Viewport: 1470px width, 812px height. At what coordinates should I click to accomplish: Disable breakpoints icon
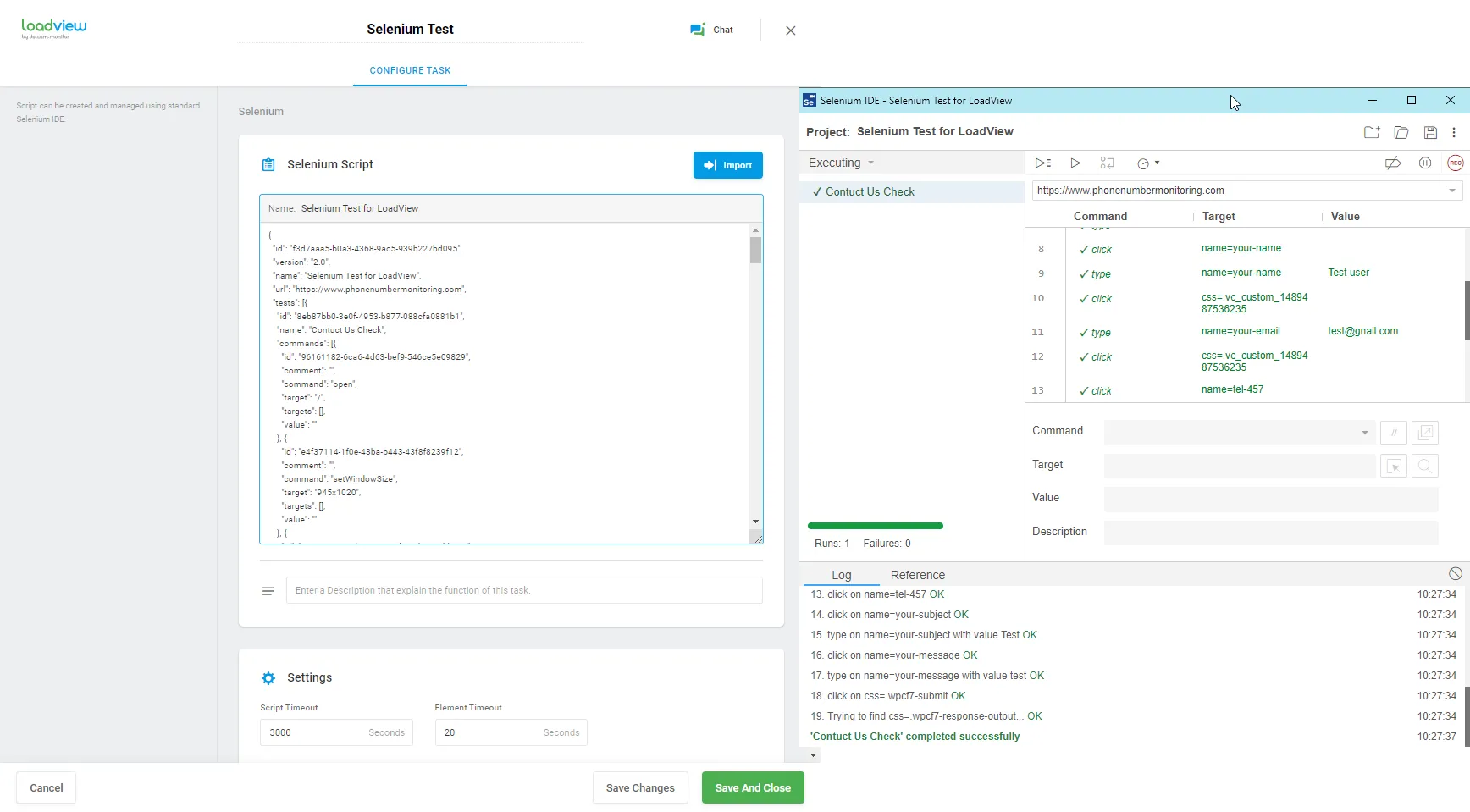pos(1393,163)
